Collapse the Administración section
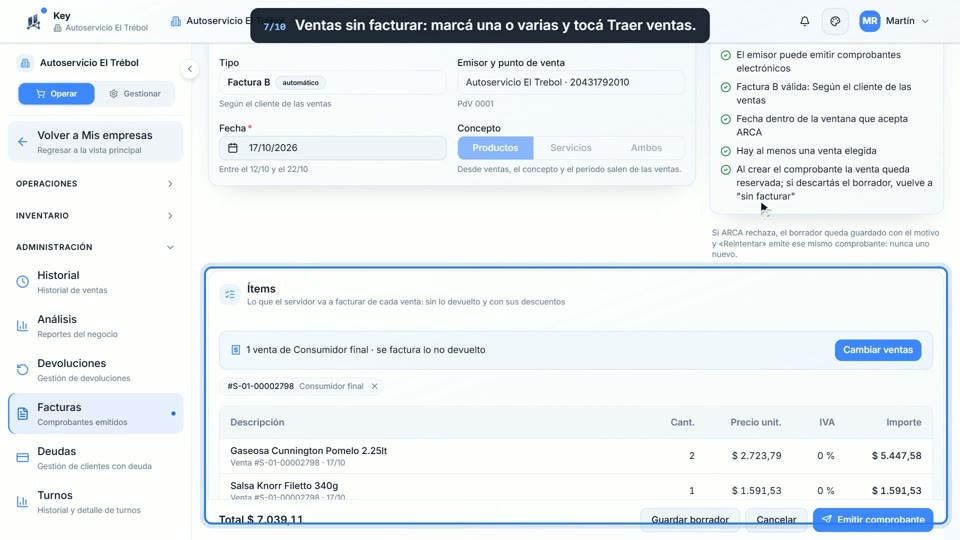The width and height of the screenshot is (960, 540). [95, 247]
